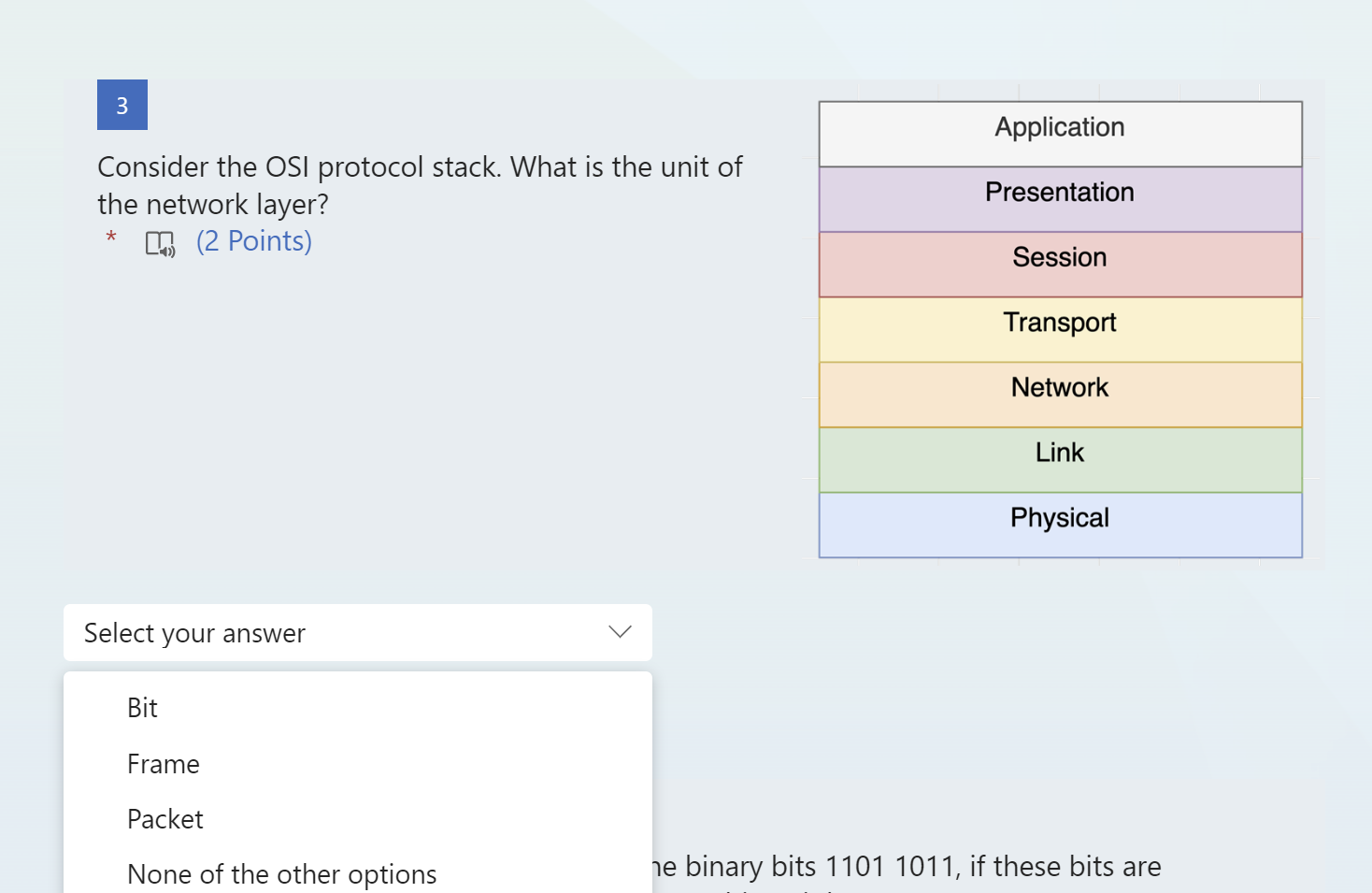Image resolution: width=1372 pixels, height=893 pixels.
Task: Click the question text about the network layer
Action: point(419,185)
